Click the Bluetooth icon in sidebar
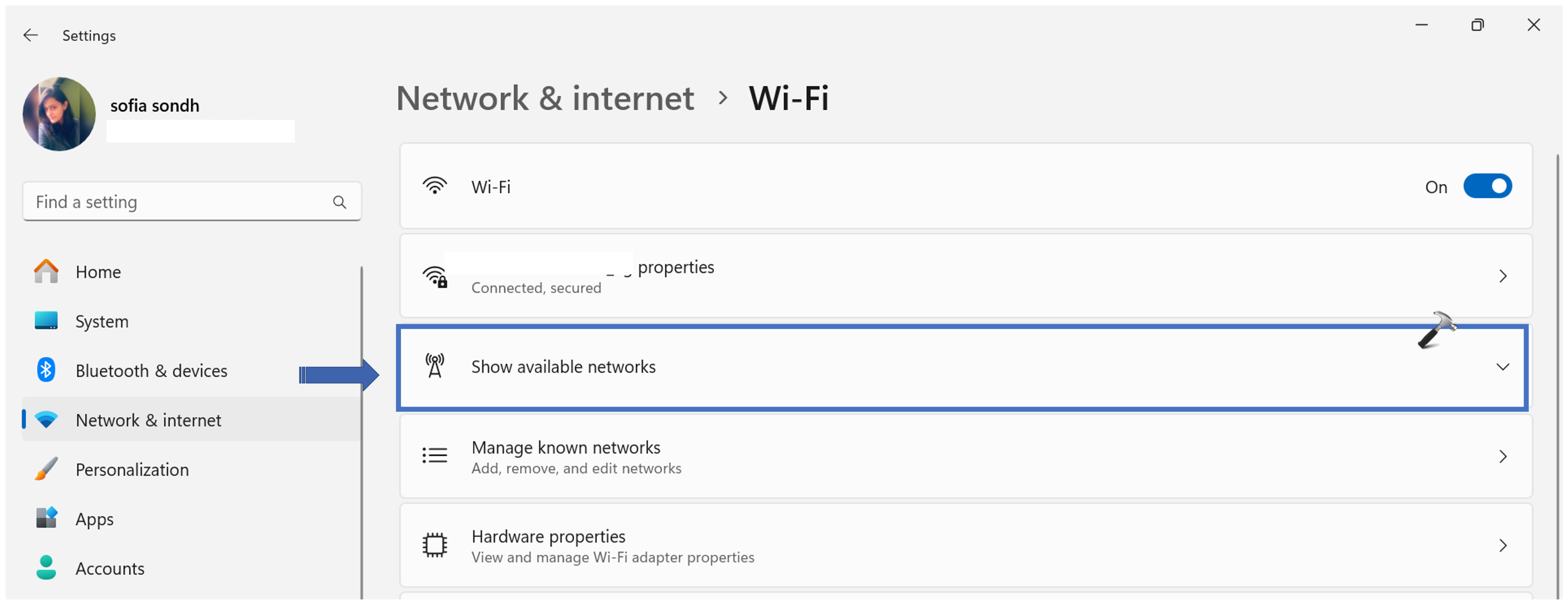Screen dimensions: 1568x605 [x=46, y=370]
